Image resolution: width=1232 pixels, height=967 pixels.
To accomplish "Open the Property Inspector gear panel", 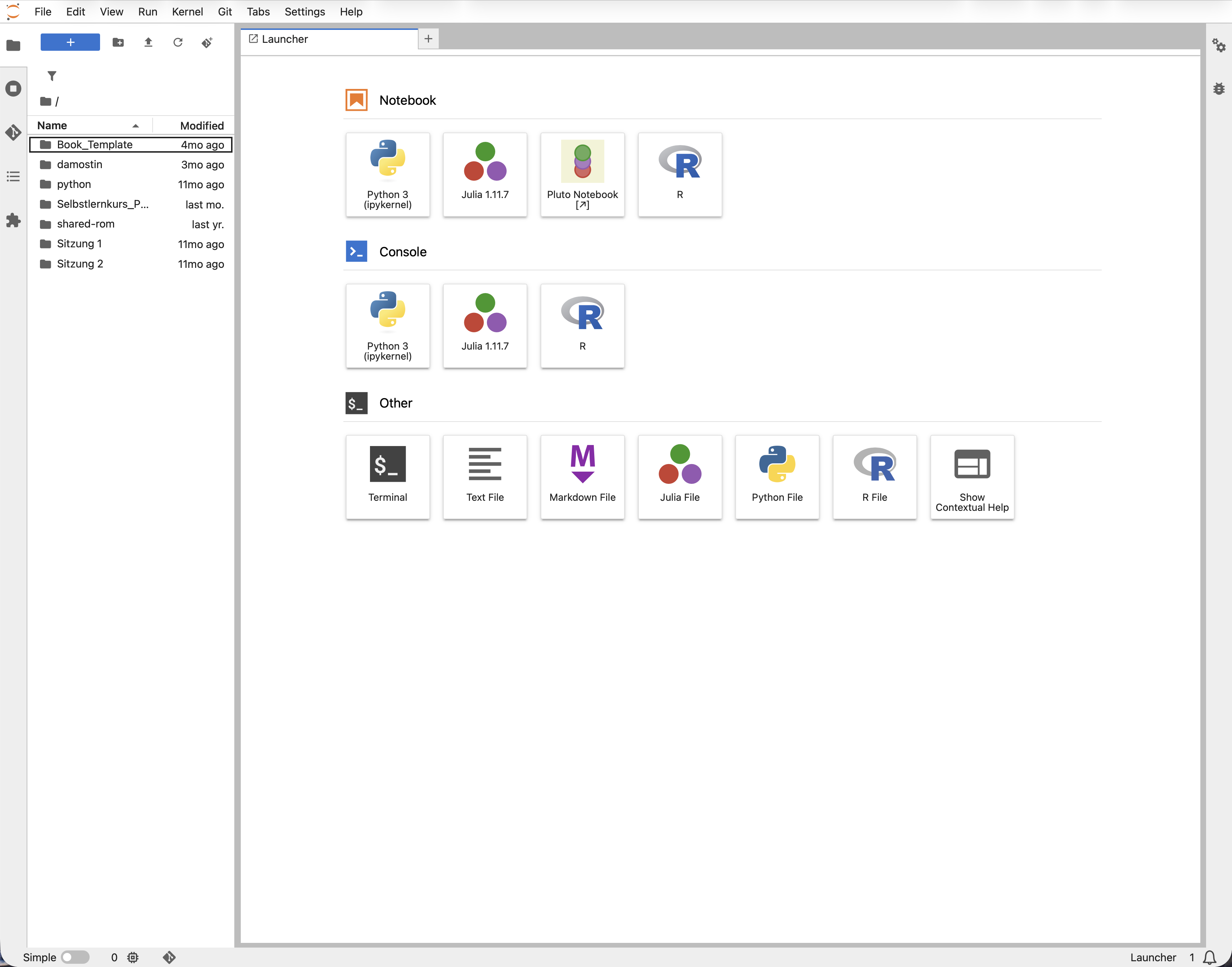I will (1219, 46).
